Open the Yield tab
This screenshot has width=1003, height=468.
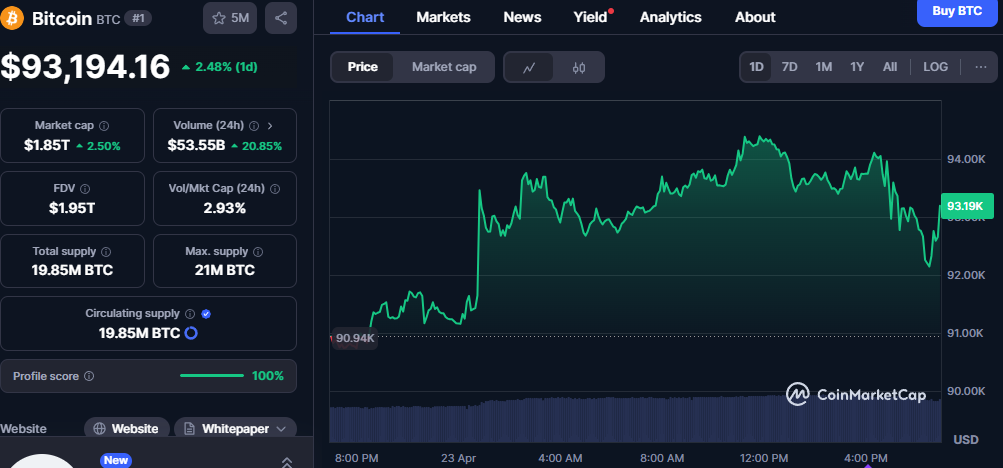point(590,17)
